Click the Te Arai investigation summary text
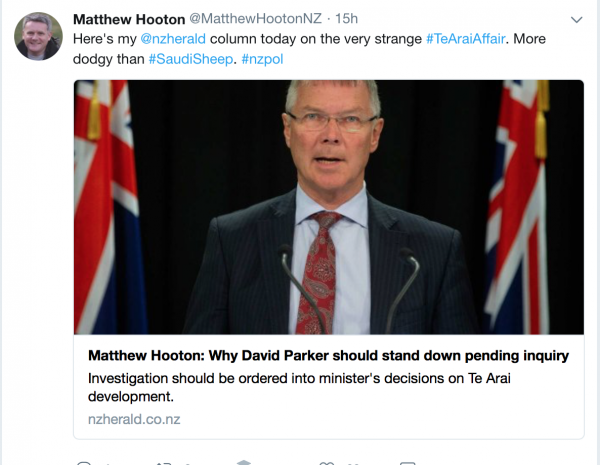The width and height of the screenshot is (600, 465). [299, 387]
